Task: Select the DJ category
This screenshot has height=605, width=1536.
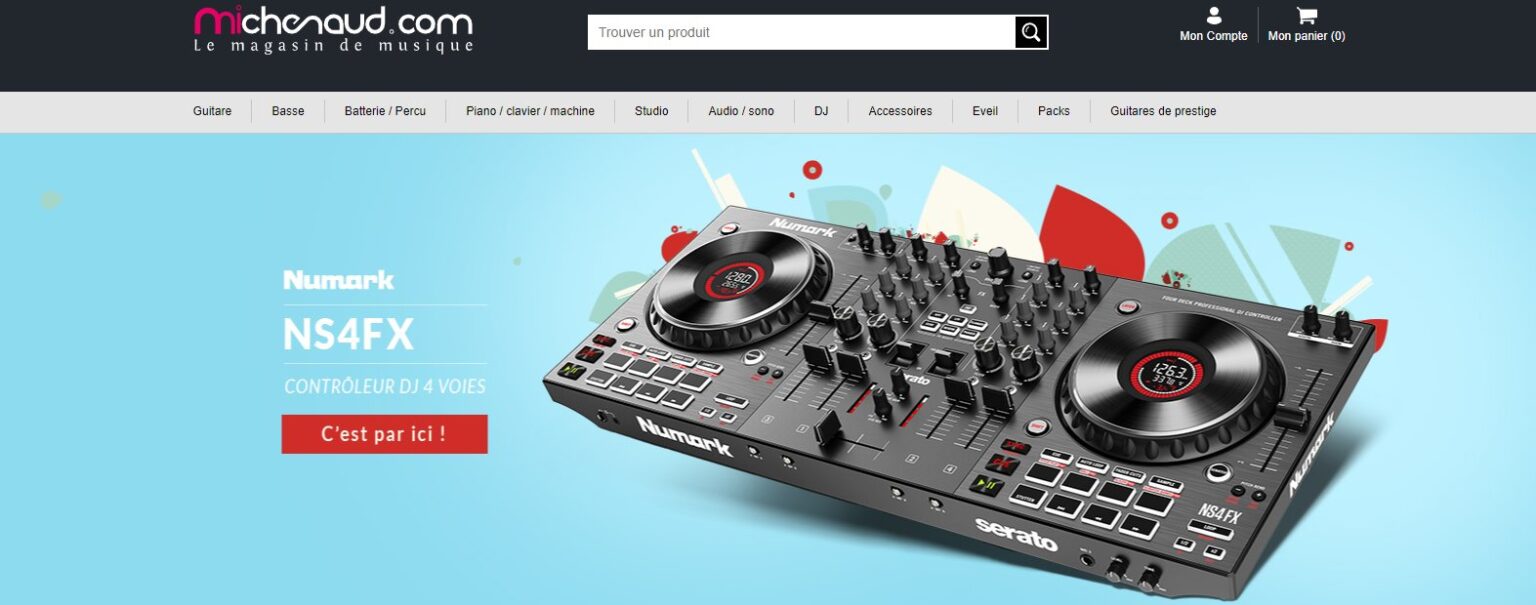Action: coord(821,111)
